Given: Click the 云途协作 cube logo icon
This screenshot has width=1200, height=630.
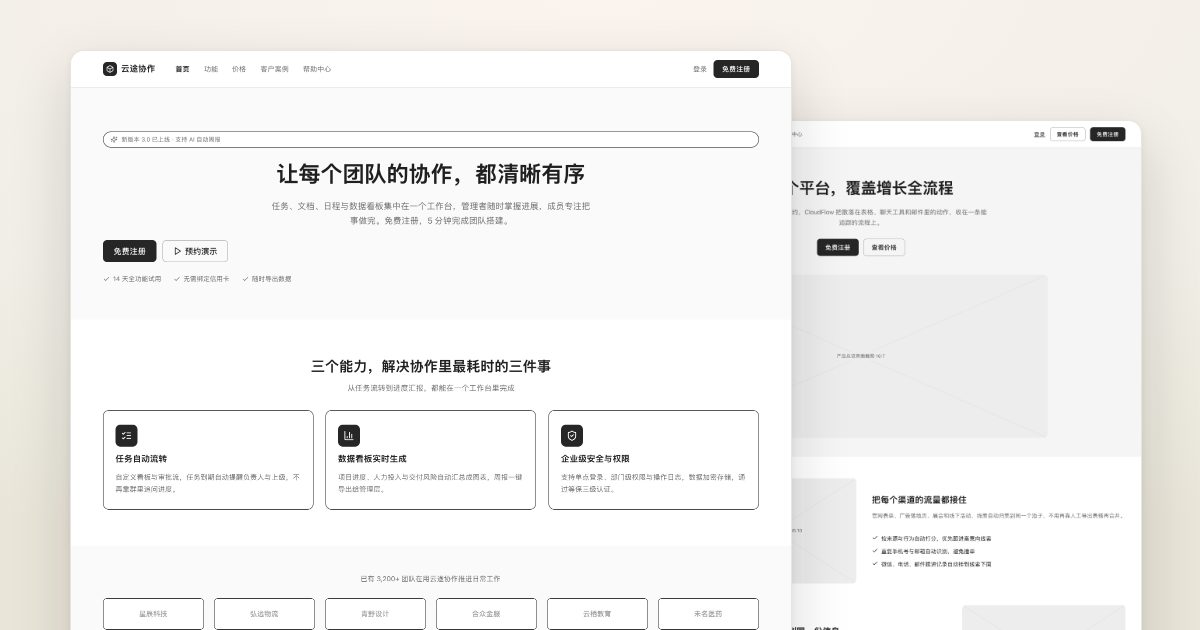Looking at the screenshot, I should pyautogui.click(x=110, y=69).
